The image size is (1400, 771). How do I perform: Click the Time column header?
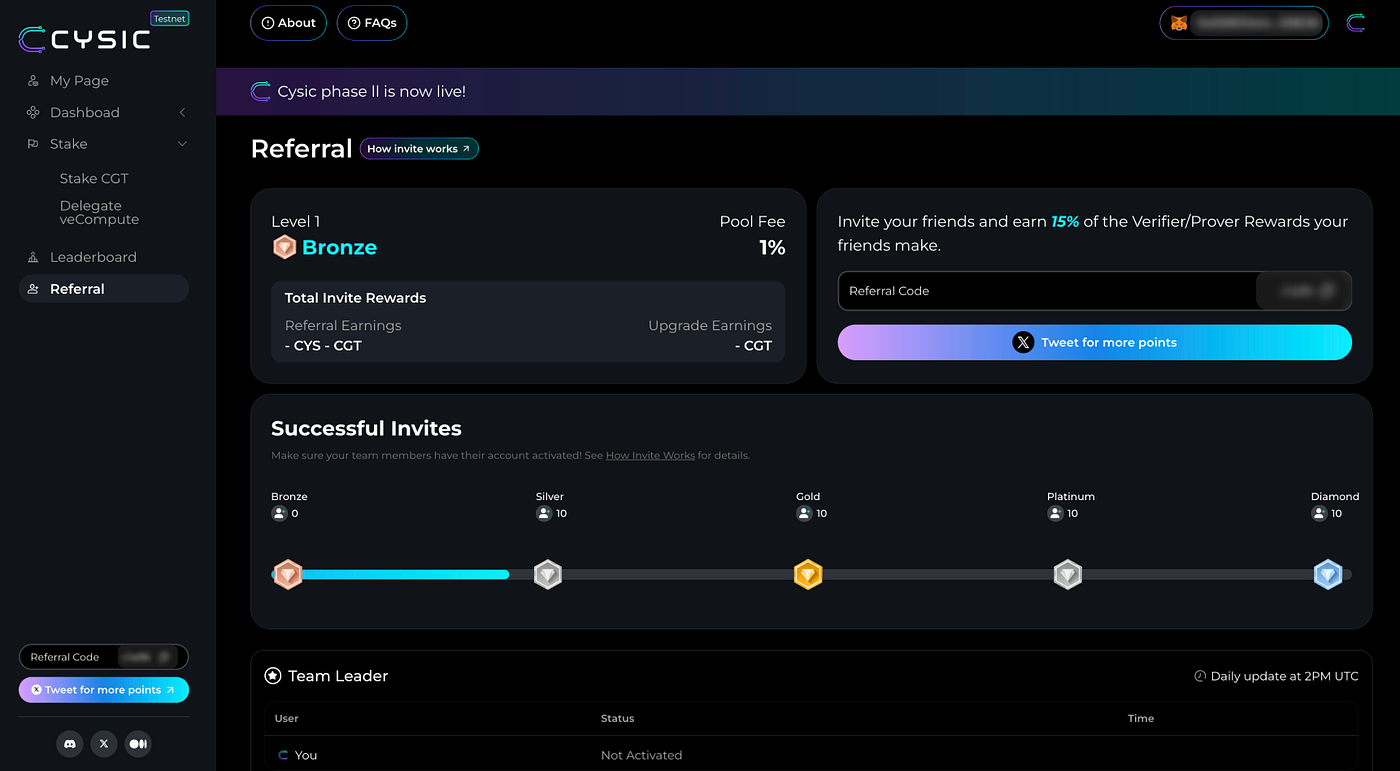tap(1141, 719)
